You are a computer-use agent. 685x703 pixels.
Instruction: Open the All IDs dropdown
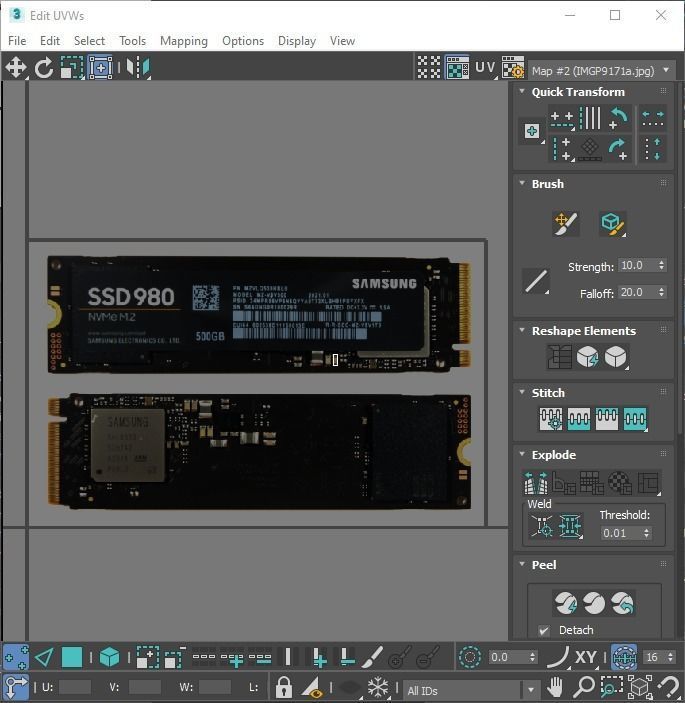point(470,690)
